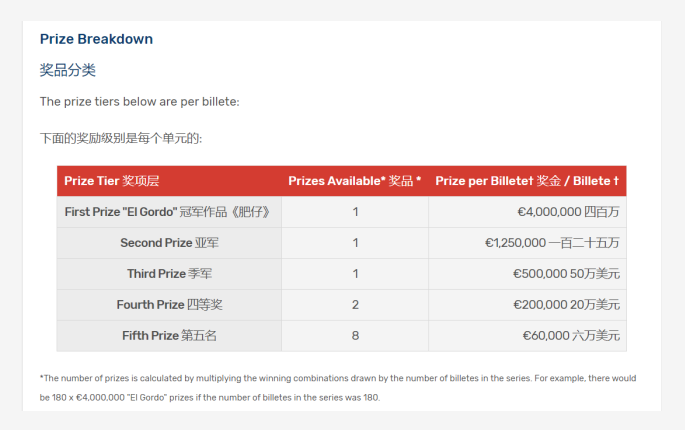Click the Third Prize row label
The height and width of the screenshot is (430, 685).
[x=169, y=274]
